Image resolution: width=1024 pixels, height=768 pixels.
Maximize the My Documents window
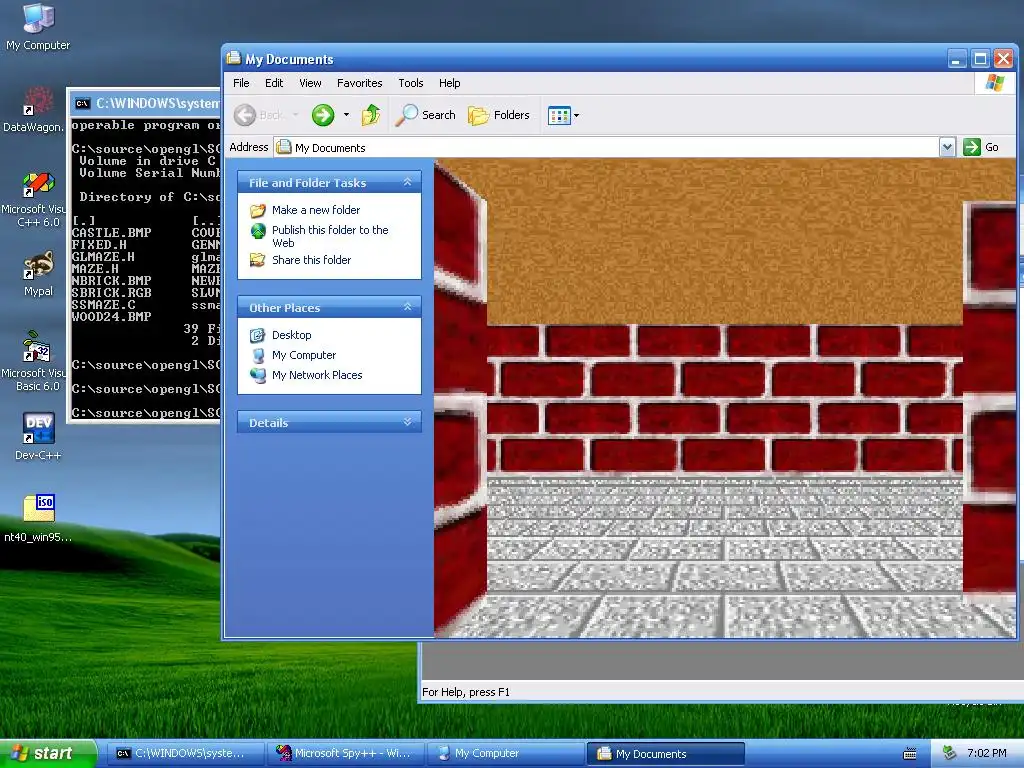pyautogui.click(x=980, y=59)
